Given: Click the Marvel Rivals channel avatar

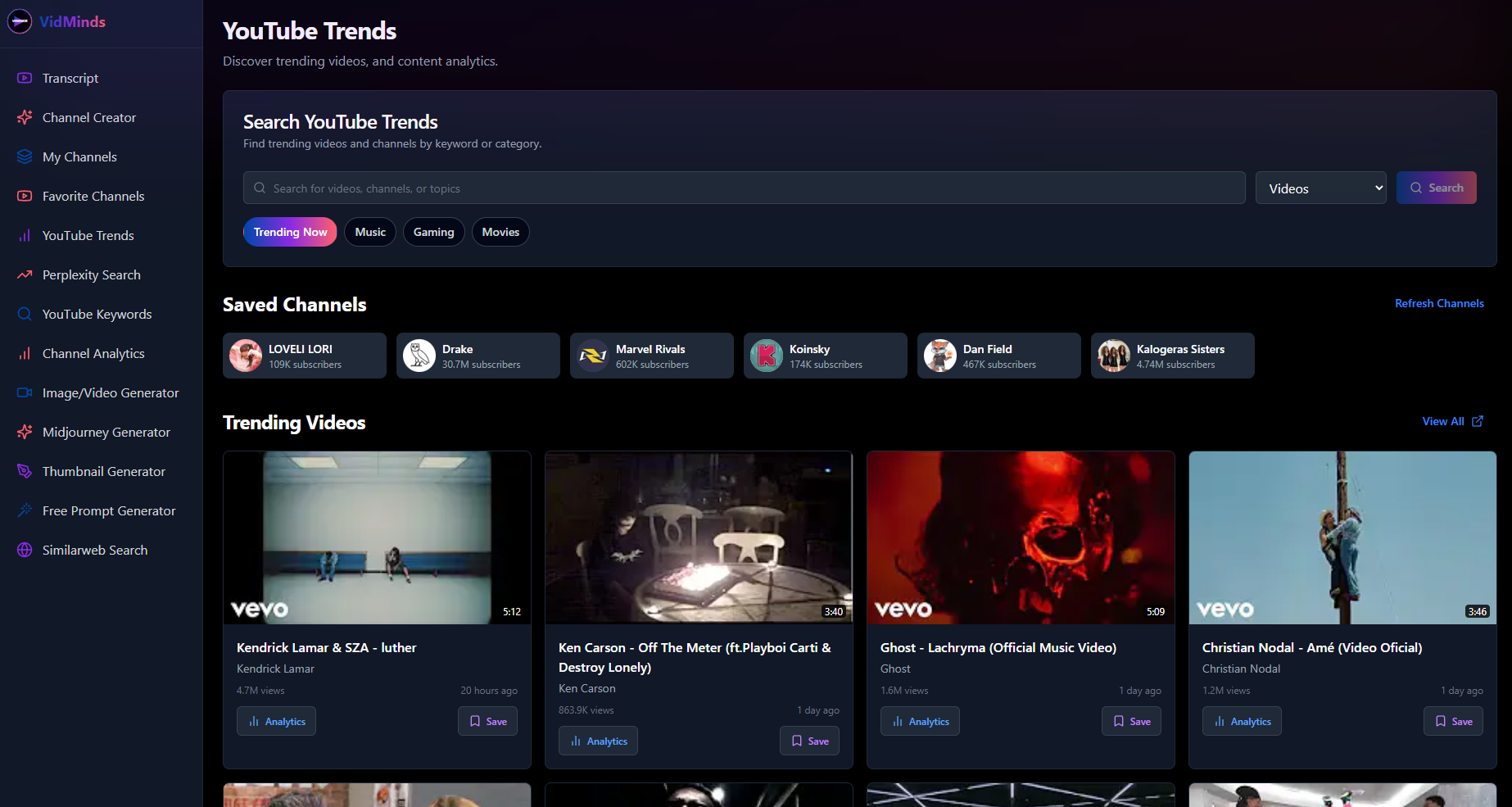Looking at the screenshot, I should pos(593,356).
